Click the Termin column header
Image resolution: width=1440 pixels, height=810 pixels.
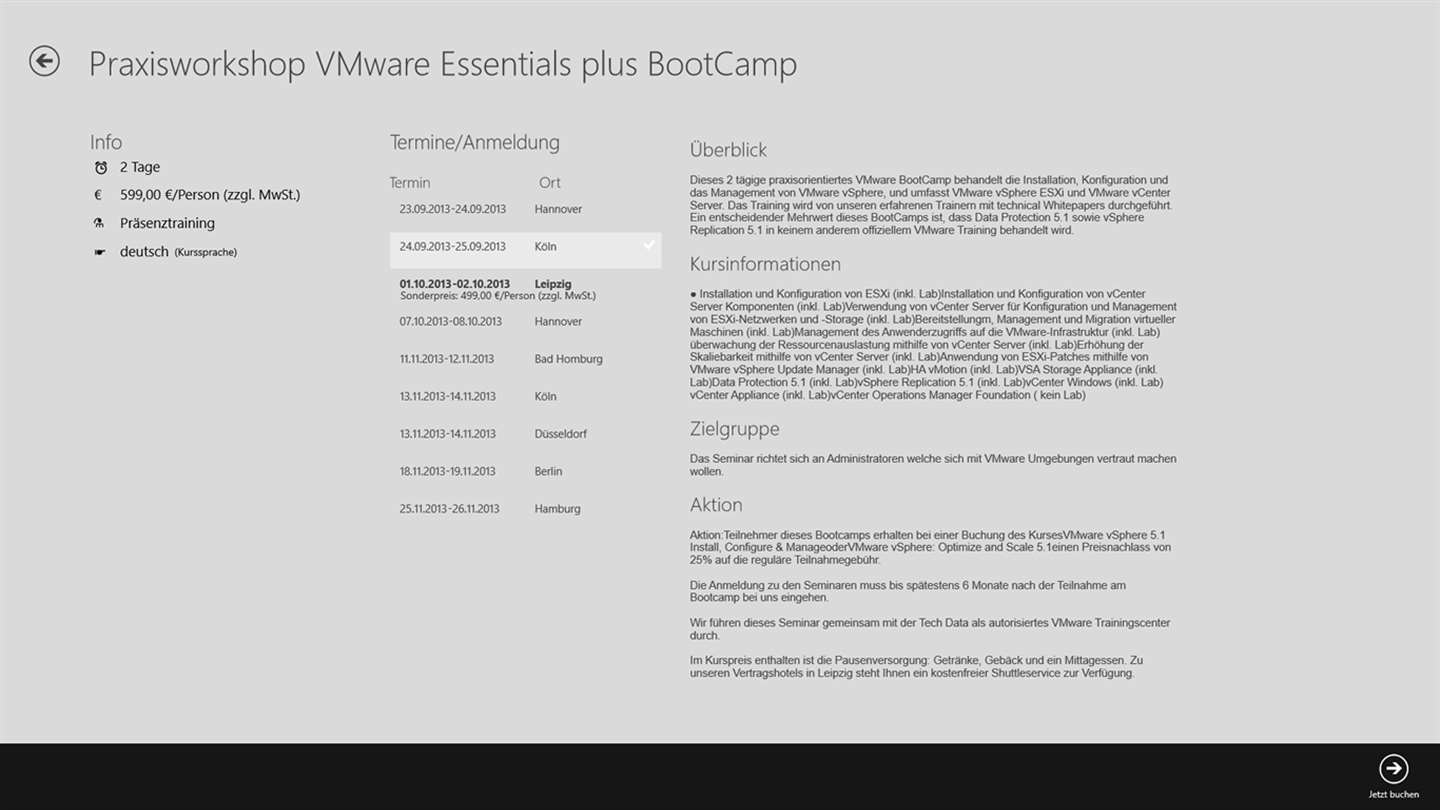410,183
